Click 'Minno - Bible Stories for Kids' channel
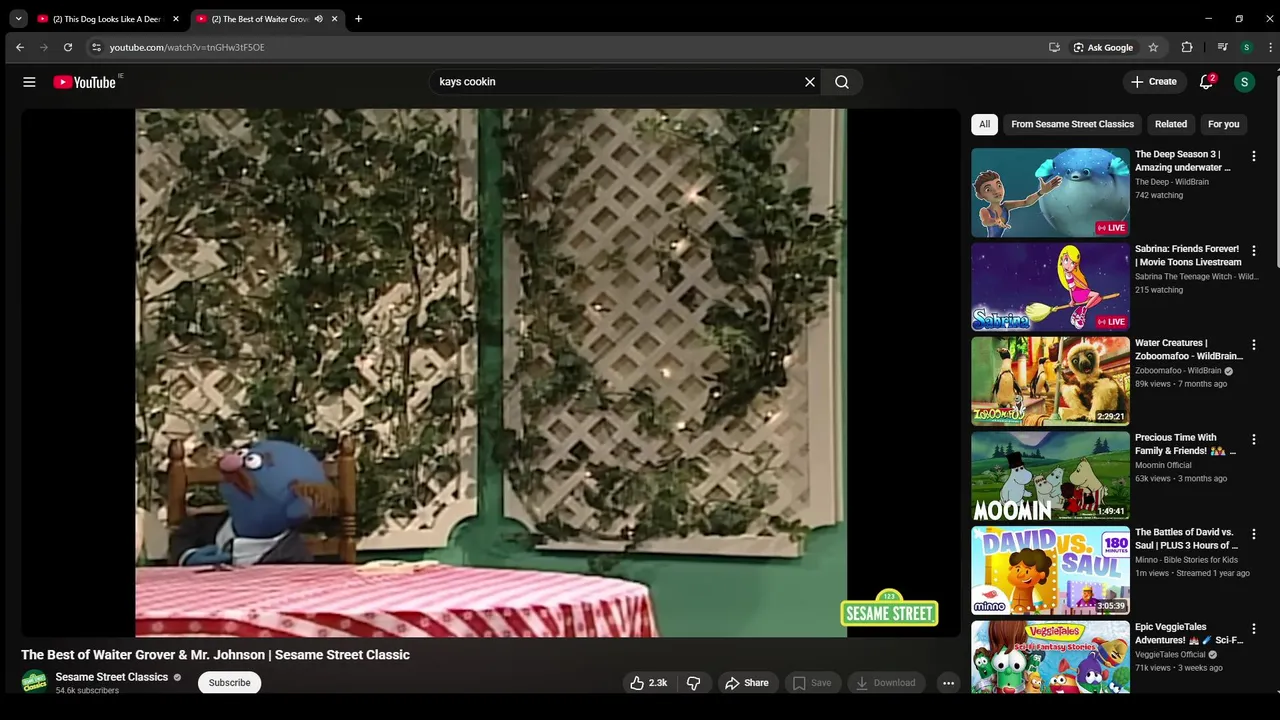The width and height of the screenshot is (1280, 720). (1186, 560)
